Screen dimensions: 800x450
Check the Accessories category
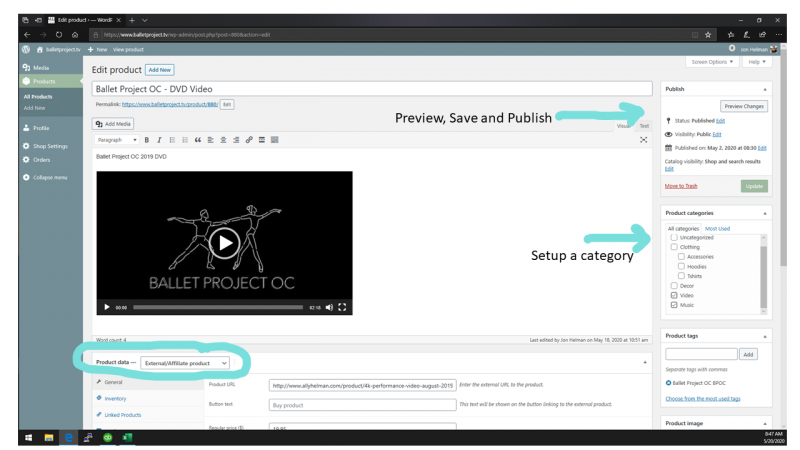[681, 257]
